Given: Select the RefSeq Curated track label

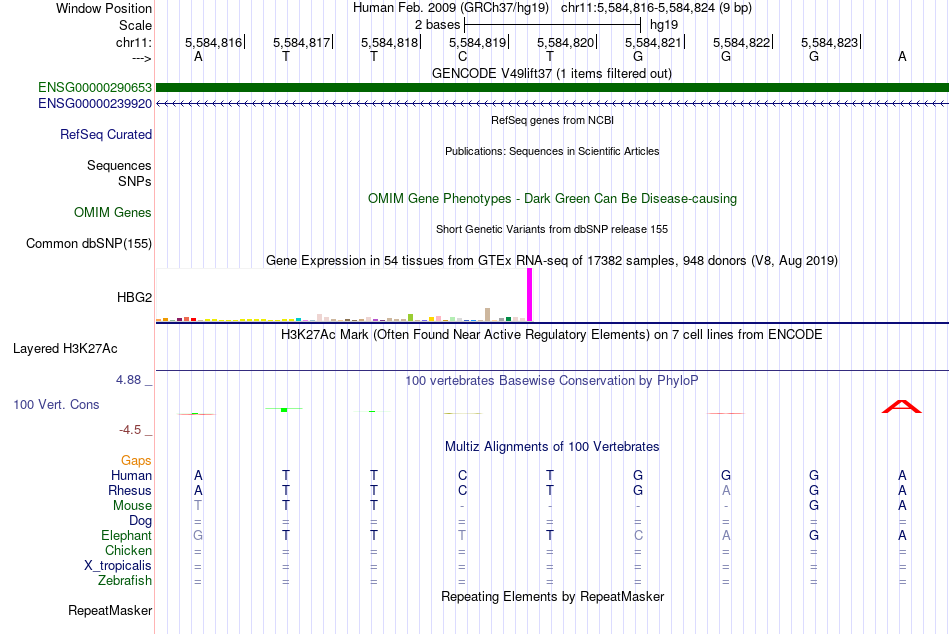Looking at the screenshot, I should tap(106, 135).
